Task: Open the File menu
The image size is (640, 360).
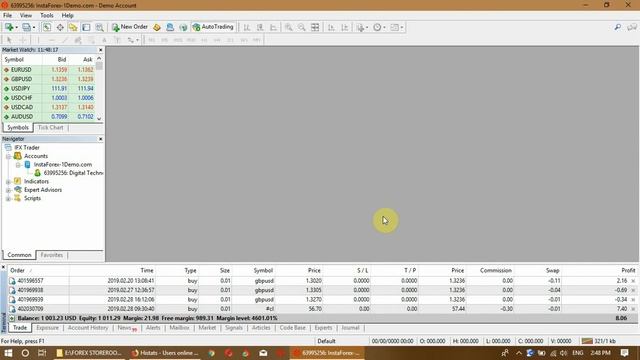Action: pos(7,16)
